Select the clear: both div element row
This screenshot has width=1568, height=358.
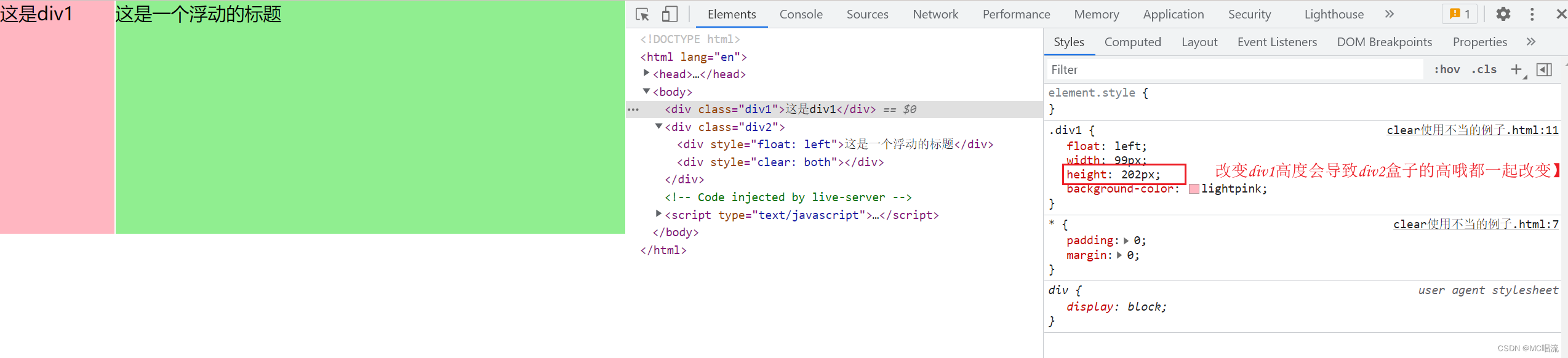click(780, 162)
